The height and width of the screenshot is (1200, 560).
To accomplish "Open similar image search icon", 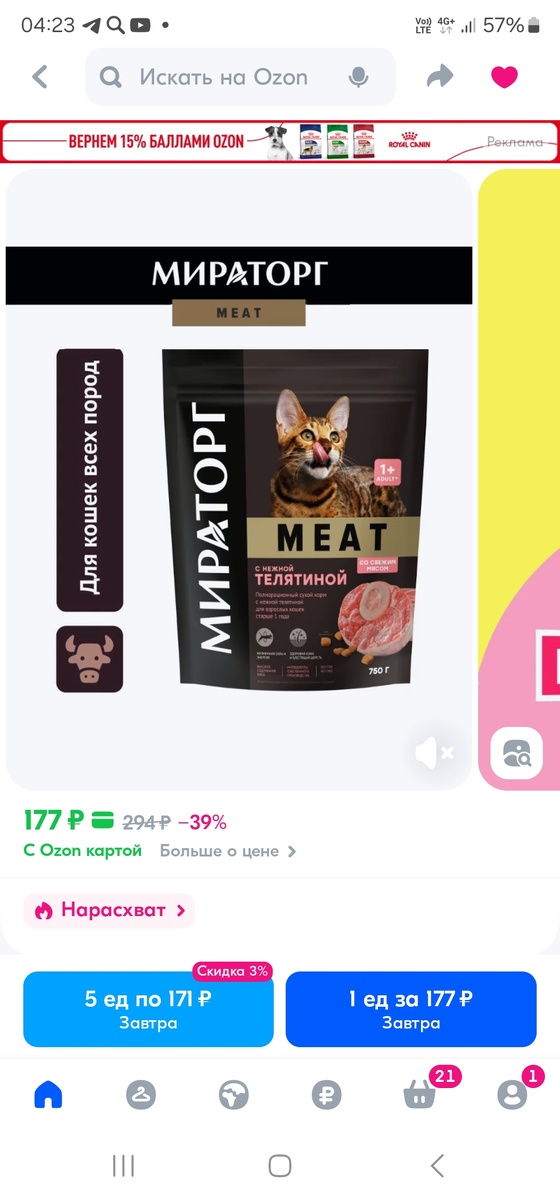I will point(516,751).
